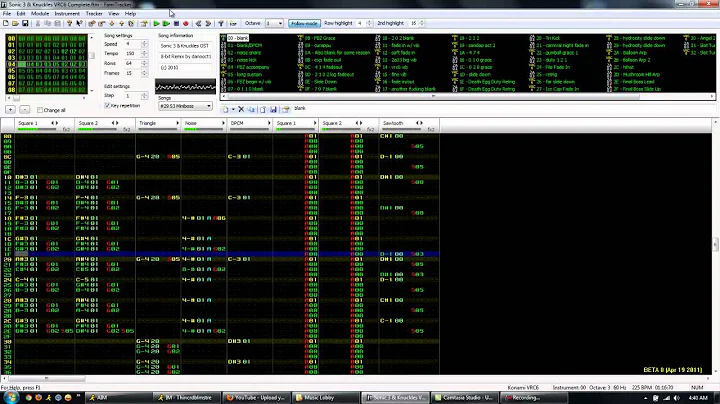This screenshot has width=720, height=404.
Task: Open the File menu
Action: (x=7, y=14)
